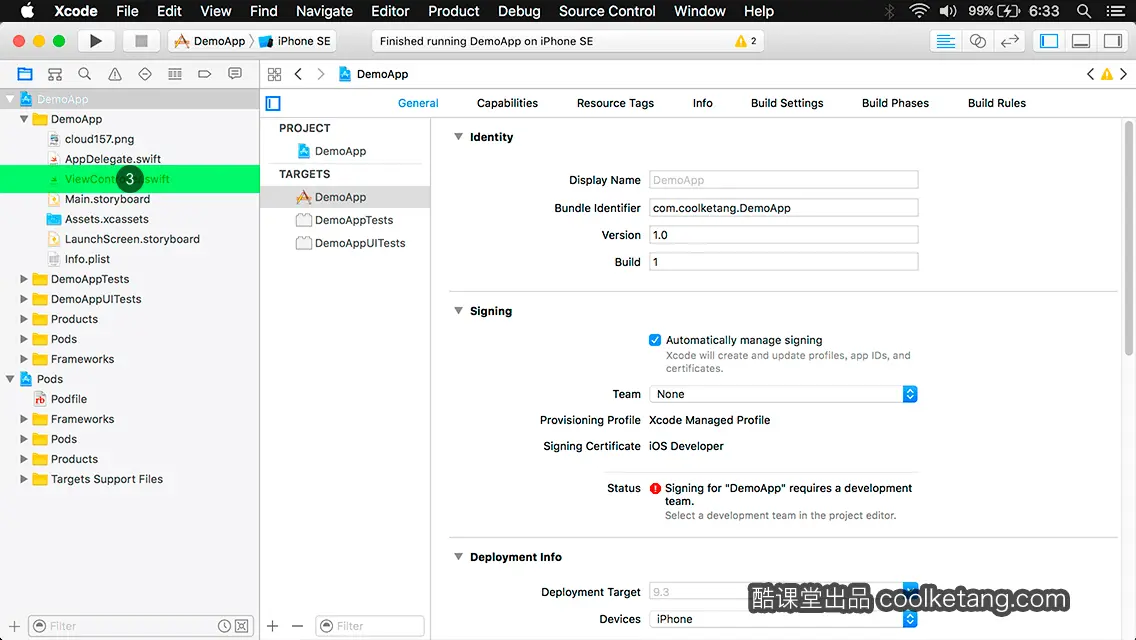The height and width of the screenshot is (640, 1136).
Task: Expand the Targets Support Files folder
Action: coord(23,479)
